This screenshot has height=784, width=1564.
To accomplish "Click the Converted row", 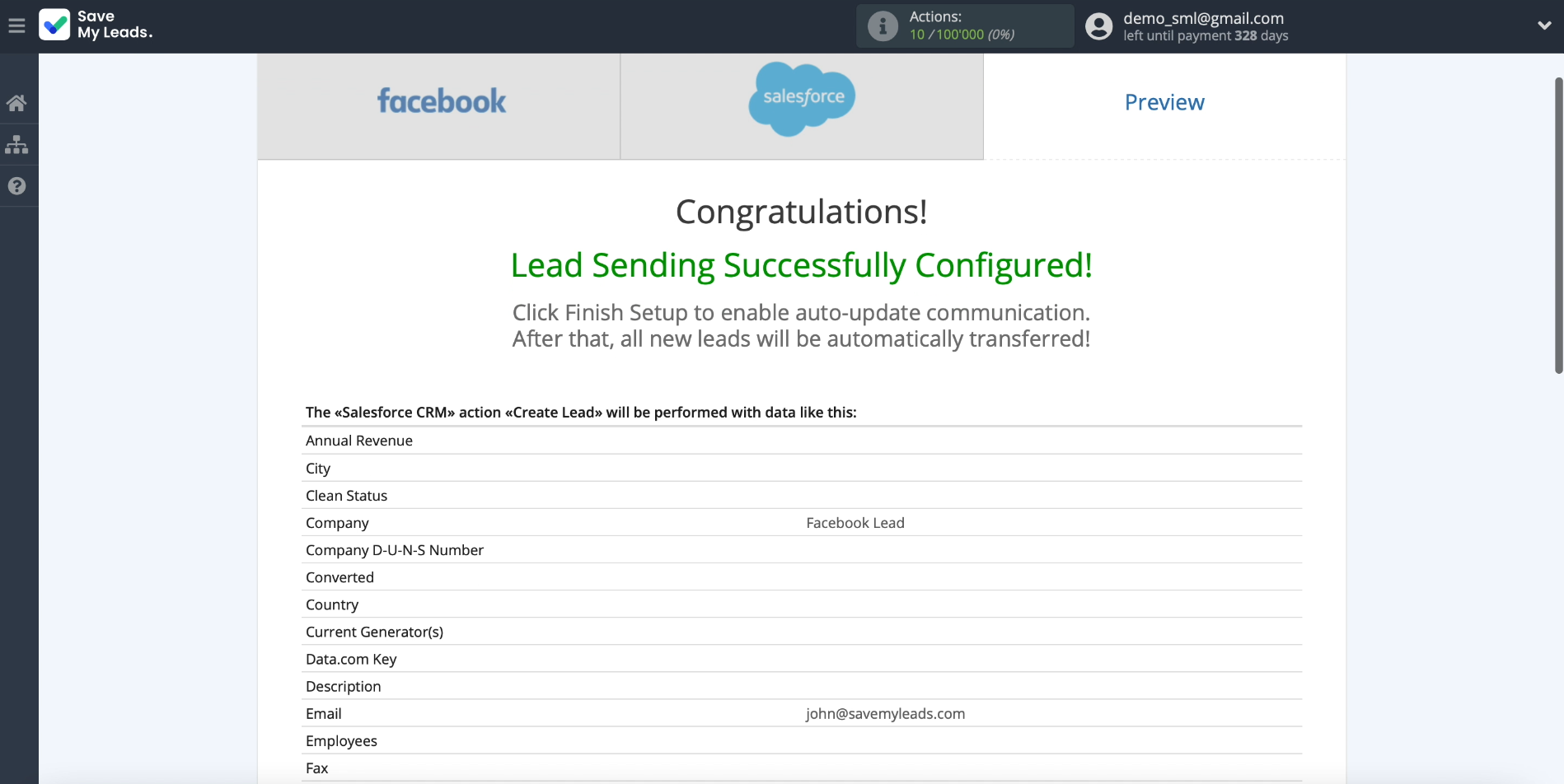I will (x=802, y=576).
